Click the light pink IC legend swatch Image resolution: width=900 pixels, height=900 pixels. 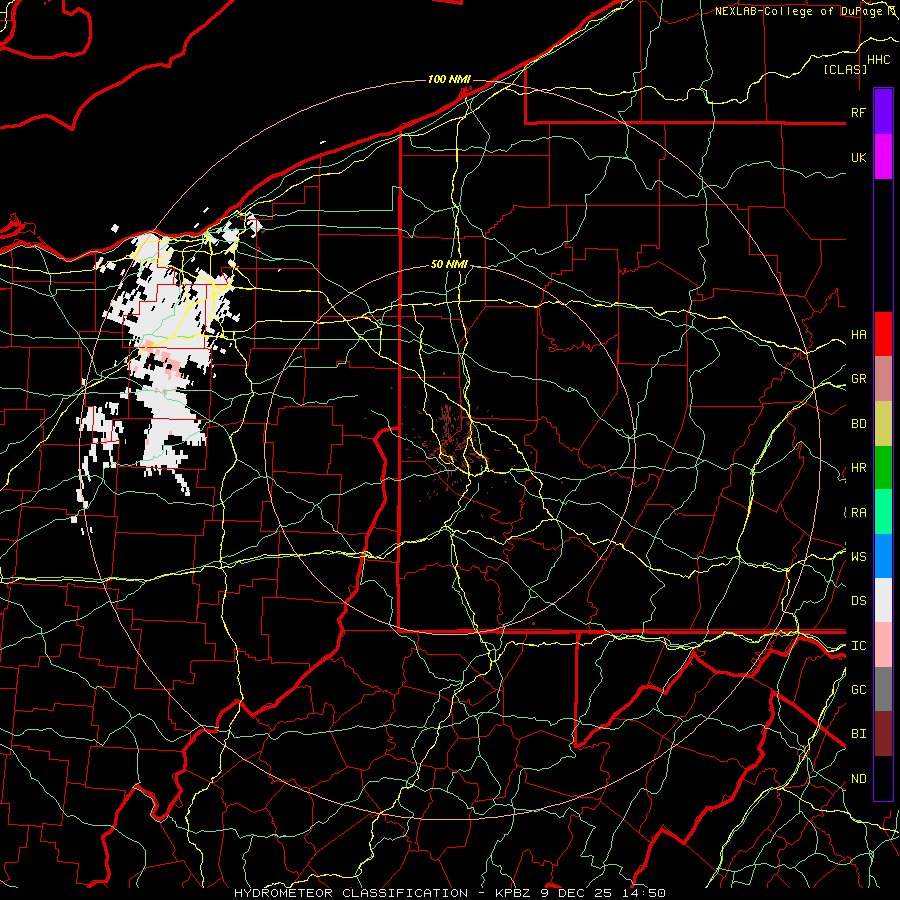click(x=883, y=645)
